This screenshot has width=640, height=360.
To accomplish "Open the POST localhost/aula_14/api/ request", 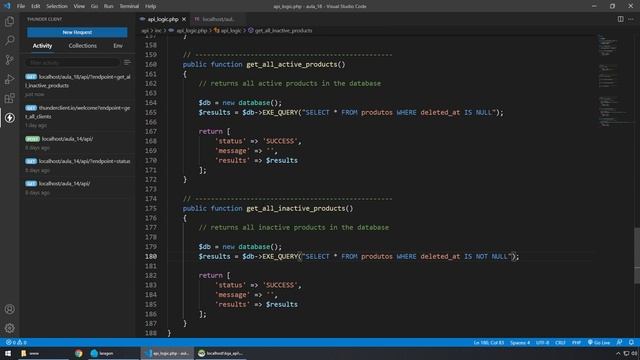I will (78, 143).
